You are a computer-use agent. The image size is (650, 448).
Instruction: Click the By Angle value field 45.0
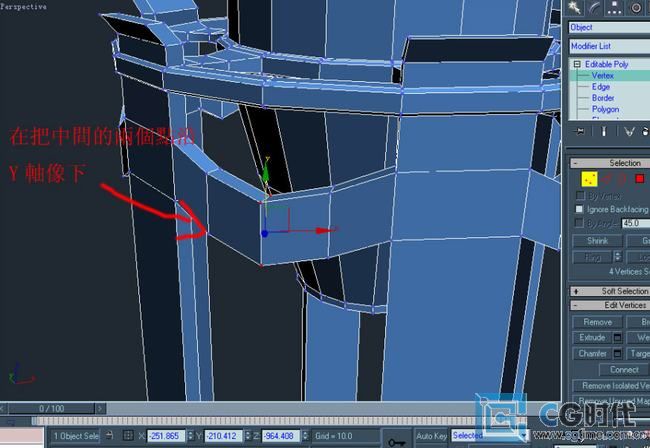click(x=636, y=223)
